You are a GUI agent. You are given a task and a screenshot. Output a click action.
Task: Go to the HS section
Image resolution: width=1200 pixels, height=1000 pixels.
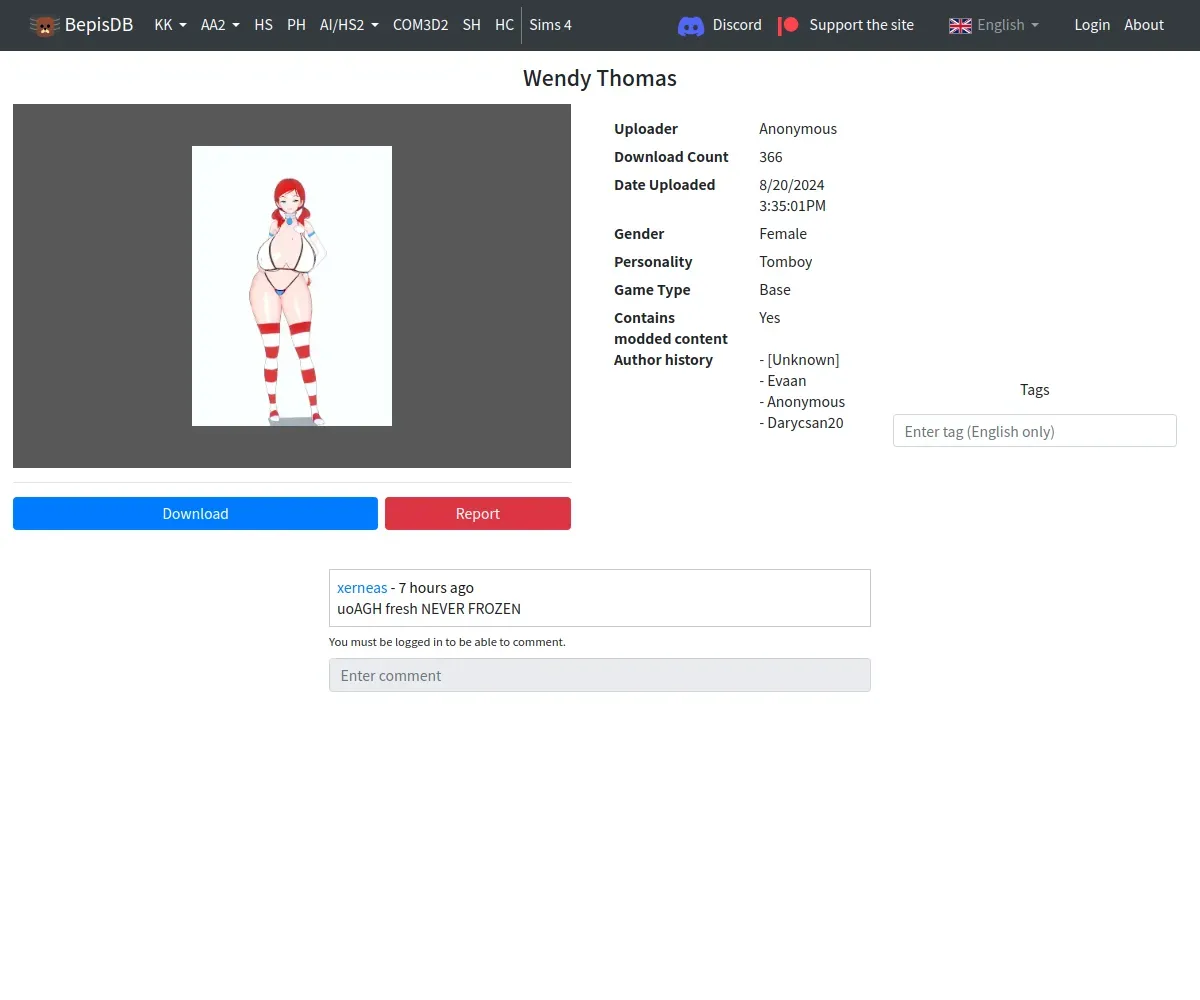263,25
